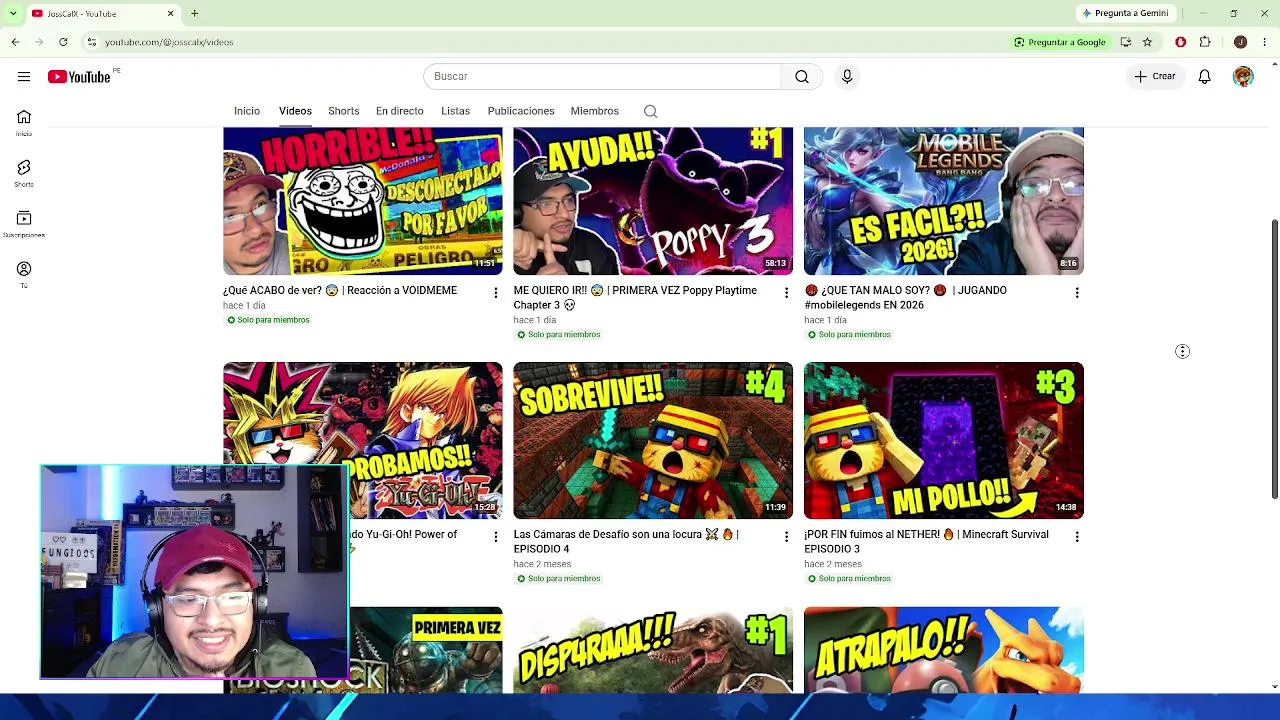Screen dimensions: 1280x720
Task: Open the Chrome profile avatar
Action: tap(1241, 42)
